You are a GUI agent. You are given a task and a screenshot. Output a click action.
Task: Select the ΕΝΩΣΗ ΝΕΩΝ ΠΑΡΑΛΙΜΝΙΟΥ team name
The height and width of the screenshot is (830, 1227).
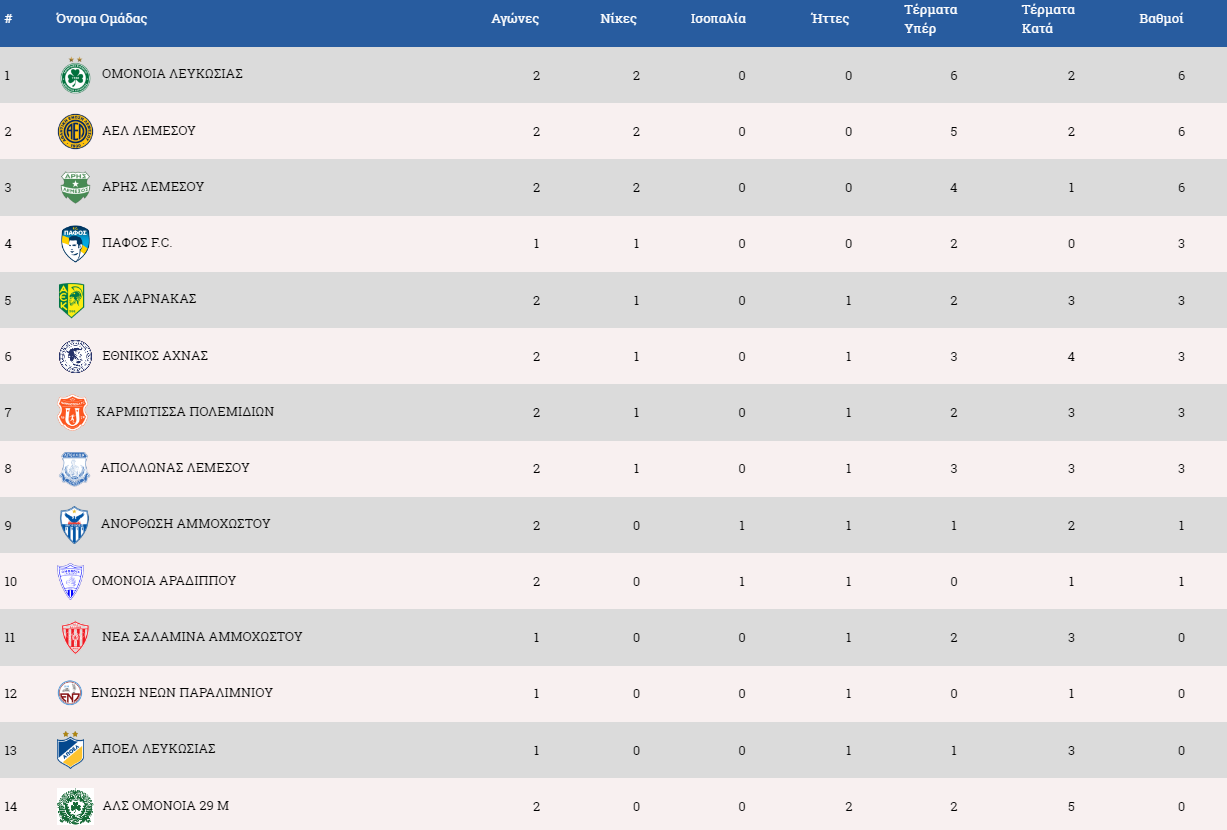pyautogui.click(x=182, y=692)
